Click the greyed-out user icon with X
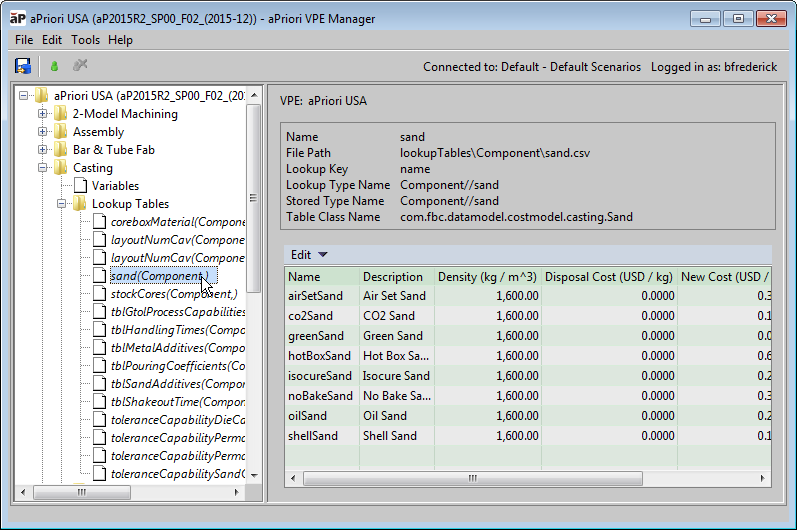The height and width of the screenshot is (530, 797). (x=80, y=66)
